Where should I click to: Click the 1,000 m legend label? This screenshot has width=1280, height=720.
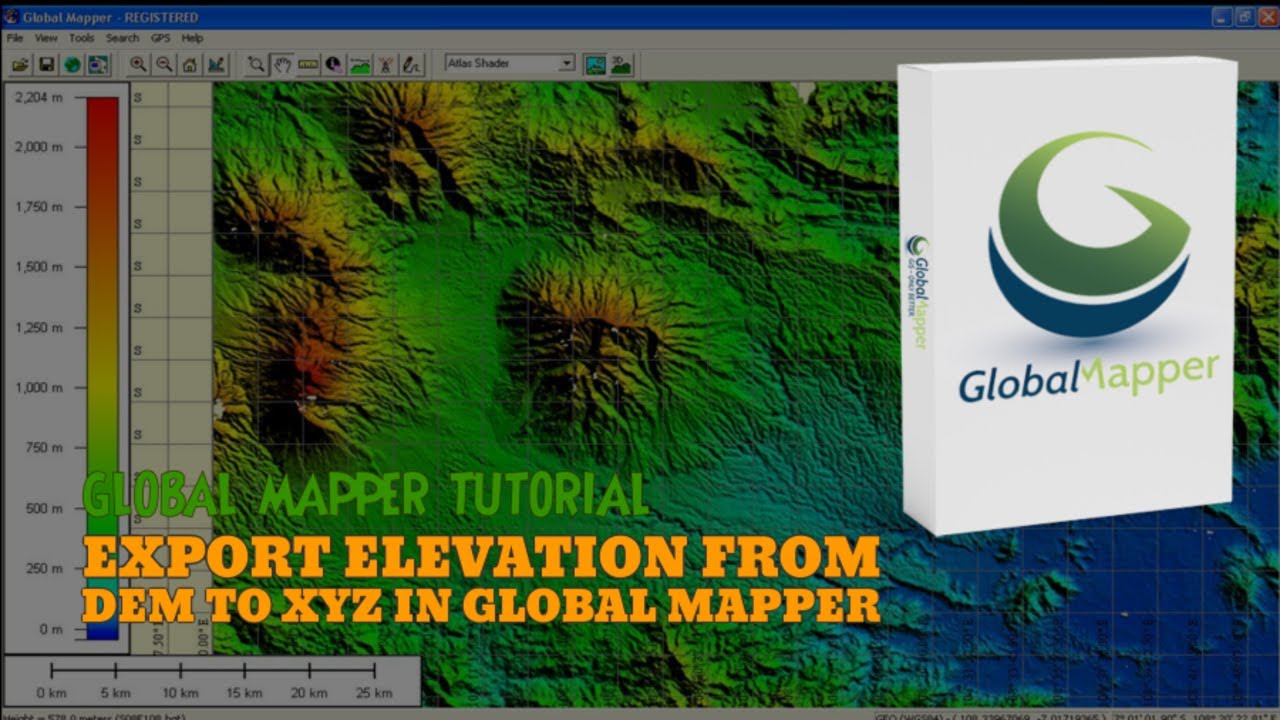(x=39, y=387)
